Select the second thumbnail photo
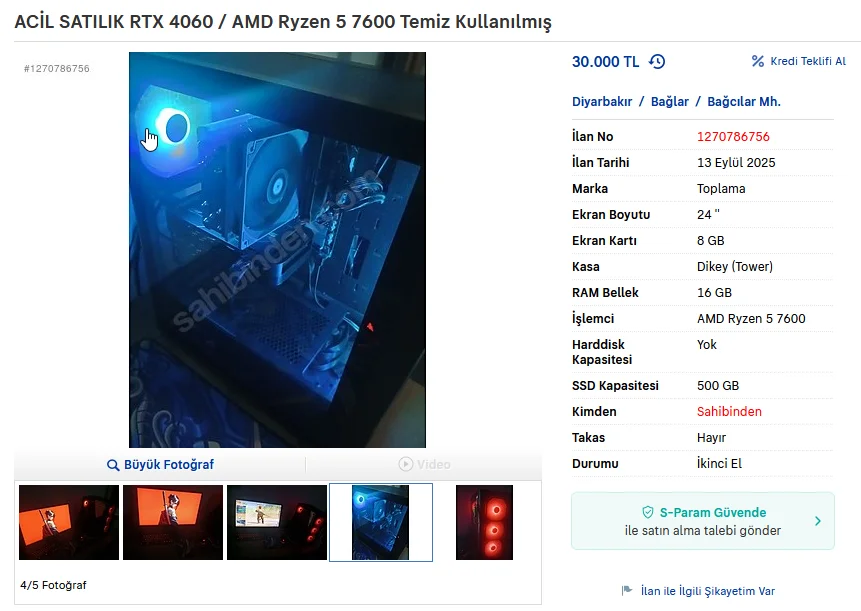The height and width of the screenshot is (611, 861). click(173, 522)
